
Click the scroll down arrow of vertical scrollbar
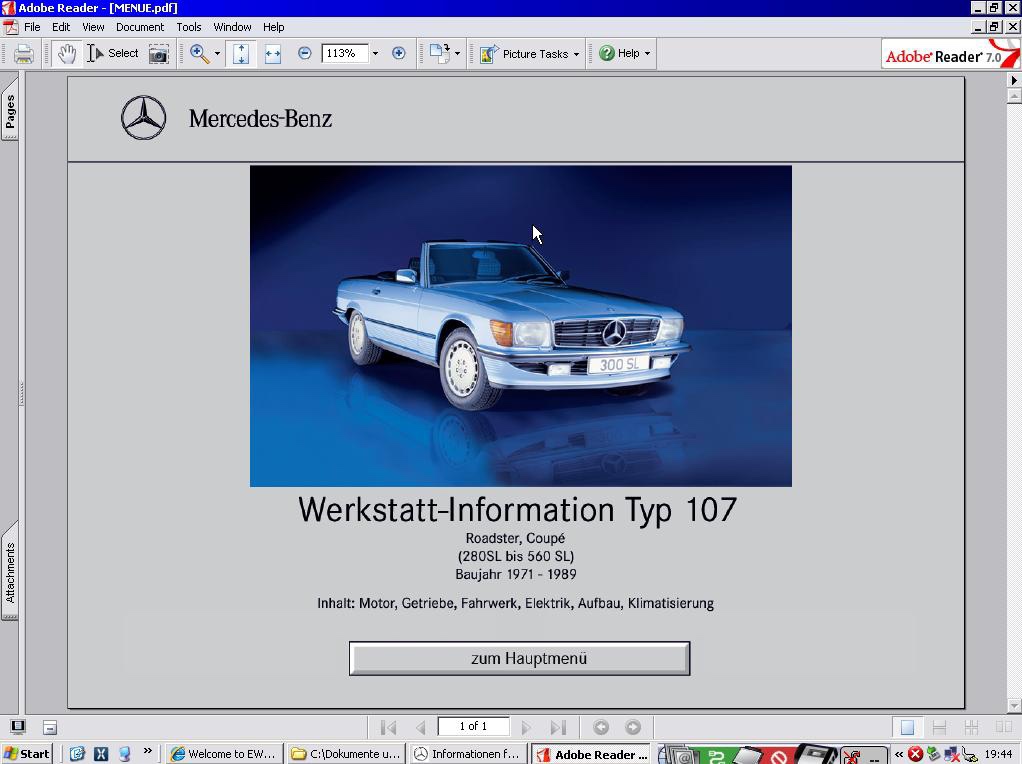coord(1014,705)
